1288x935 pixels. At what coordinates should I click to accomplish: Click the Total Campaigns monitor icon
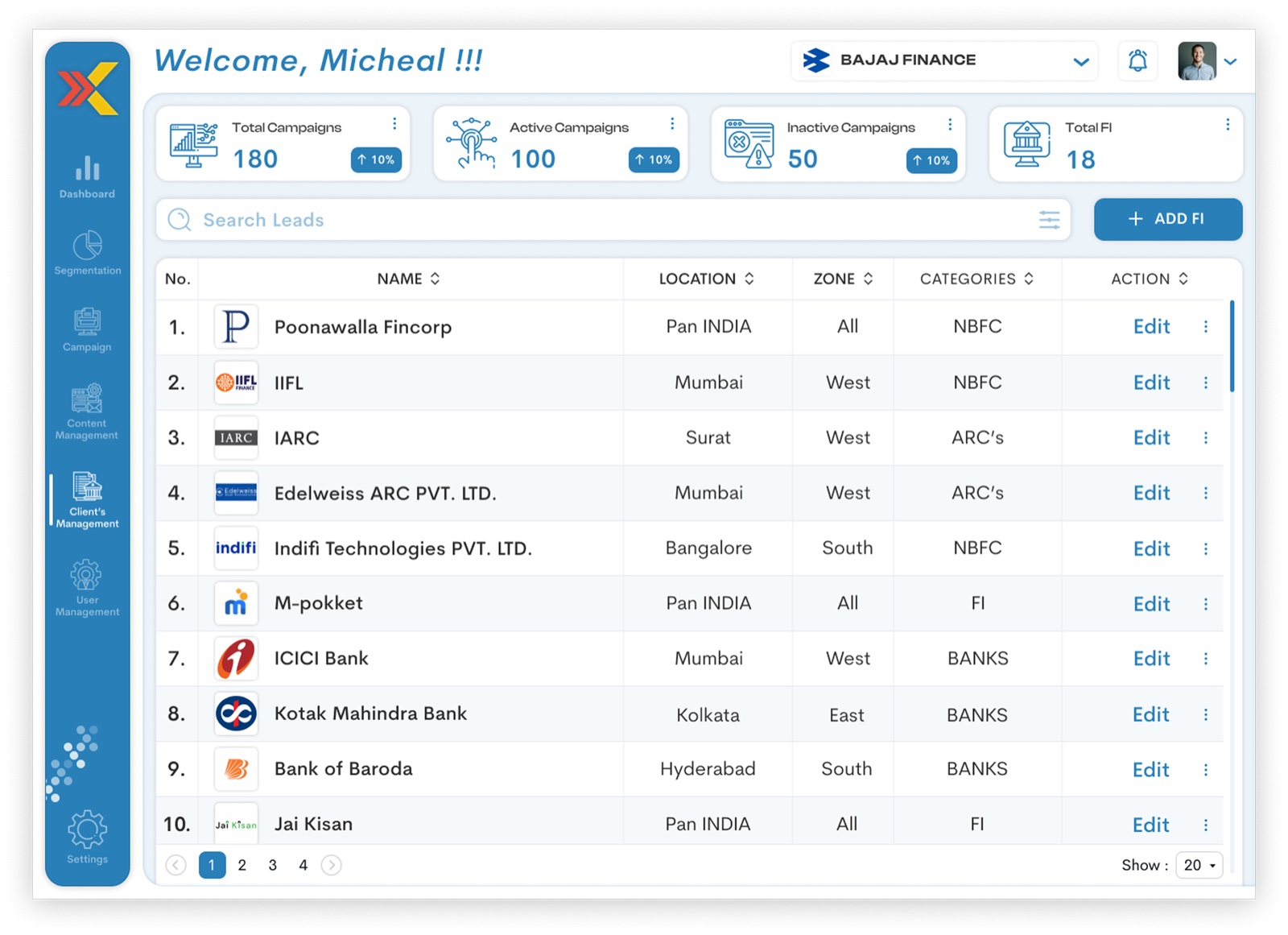pyautogui.click(x=194, y=145)
